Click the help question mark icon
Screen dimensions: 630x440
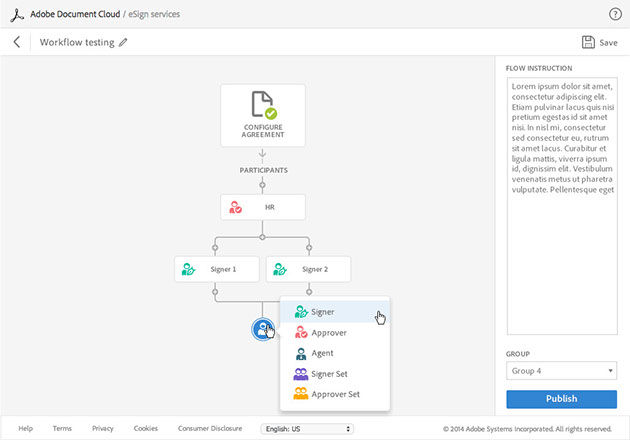click(x=614, y=14)
